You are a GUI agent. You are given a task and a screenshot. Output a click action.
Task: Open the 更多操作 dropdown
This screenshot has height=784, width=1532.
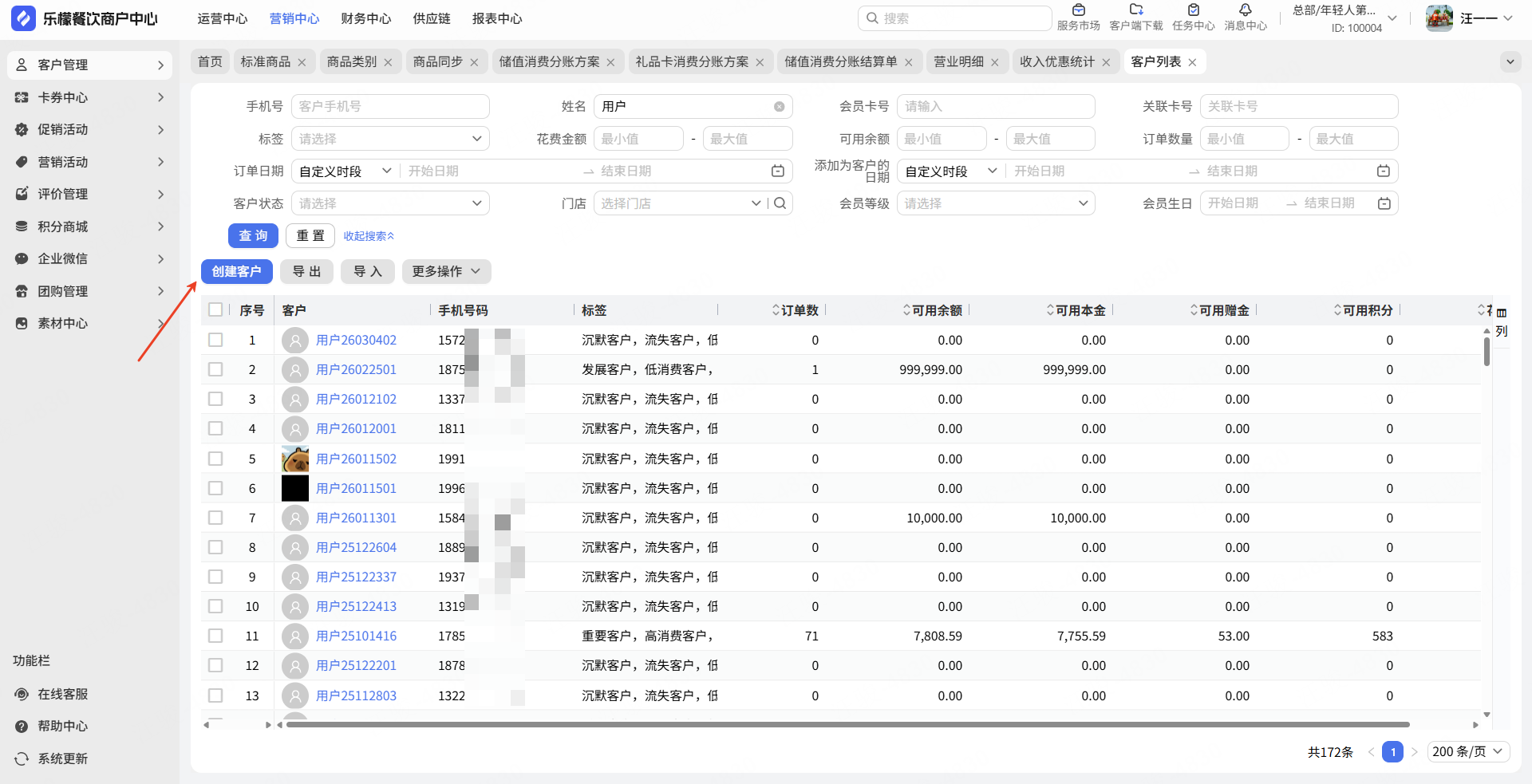446,271
